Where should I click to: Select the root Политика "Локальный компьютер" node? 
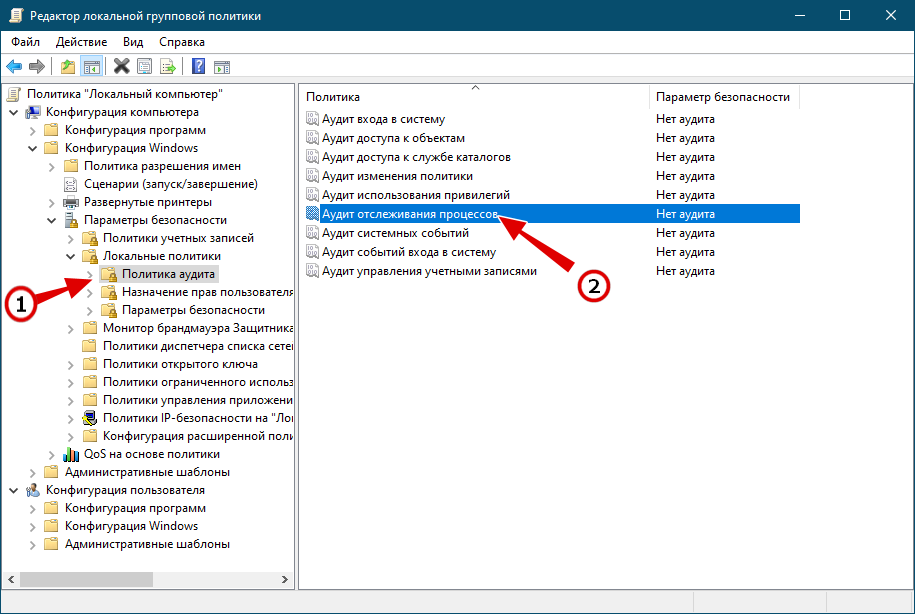[x=125, y=94]
